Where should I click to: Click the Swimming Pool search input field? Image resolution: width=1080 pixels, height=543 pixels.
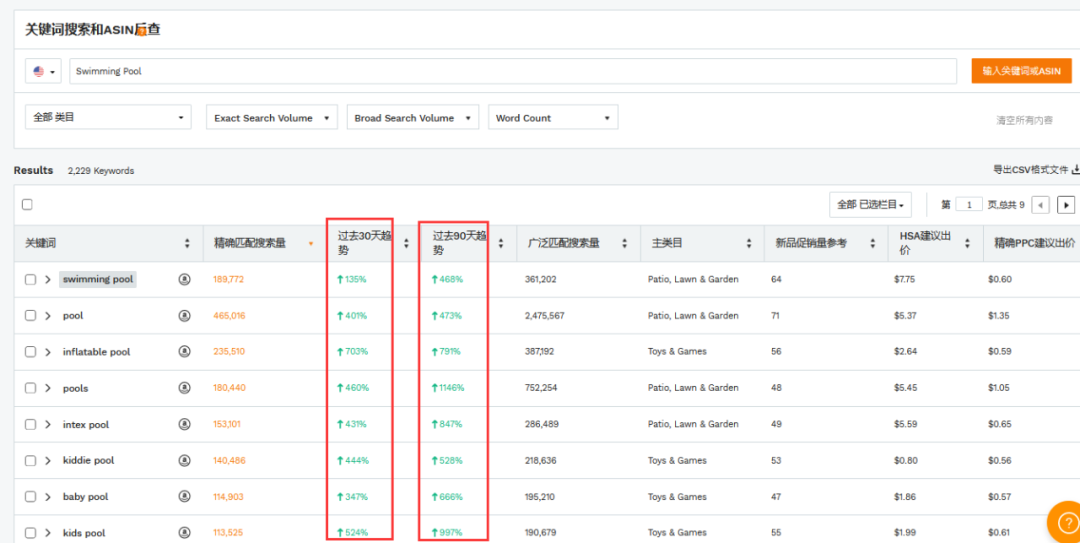(513, 71)
